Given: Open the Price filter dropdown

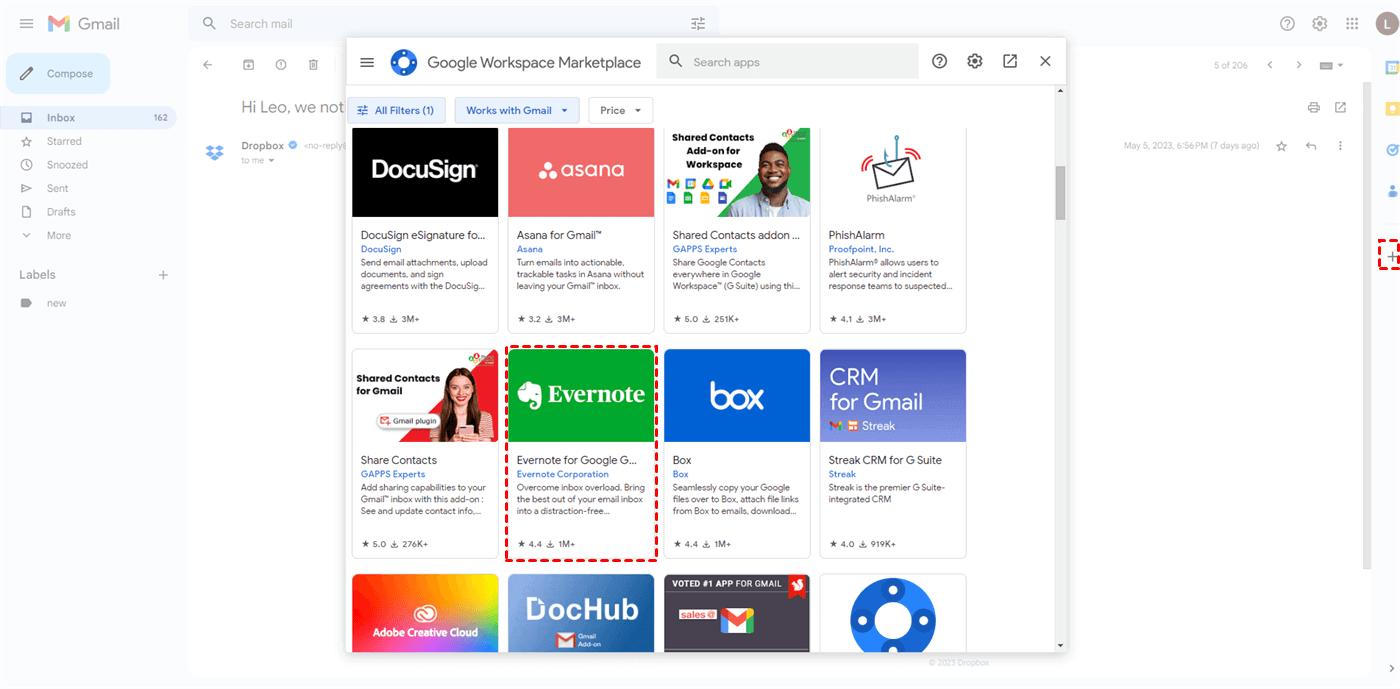Looking at the screenshot, I should [x=621, y=110].
